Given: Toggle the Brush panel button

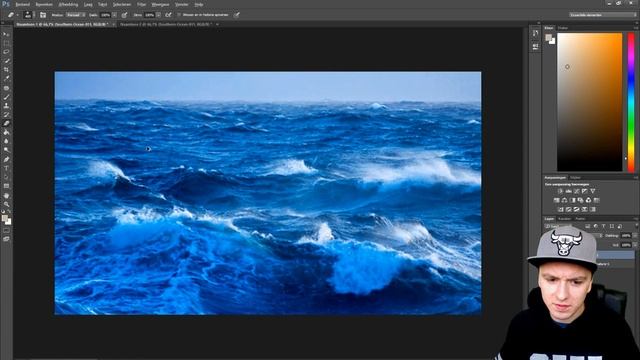Looking at the screenshot, I should click(42, 15).
